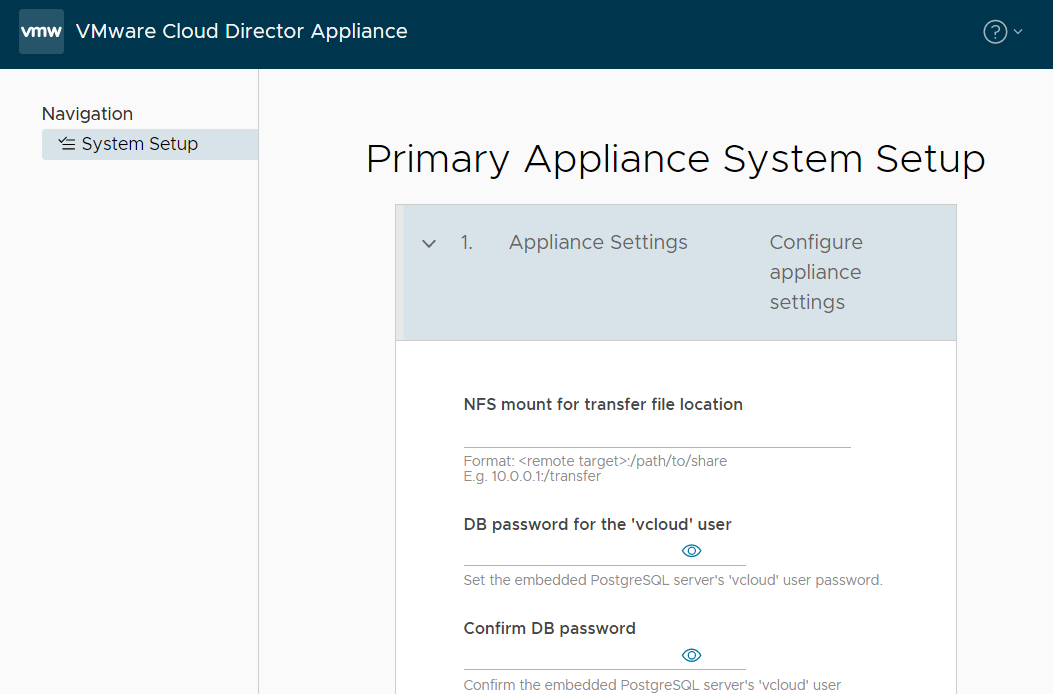Click the Navigation heading
The width and height of the screenshot is (1053, 694).
[x=87, y=114]
